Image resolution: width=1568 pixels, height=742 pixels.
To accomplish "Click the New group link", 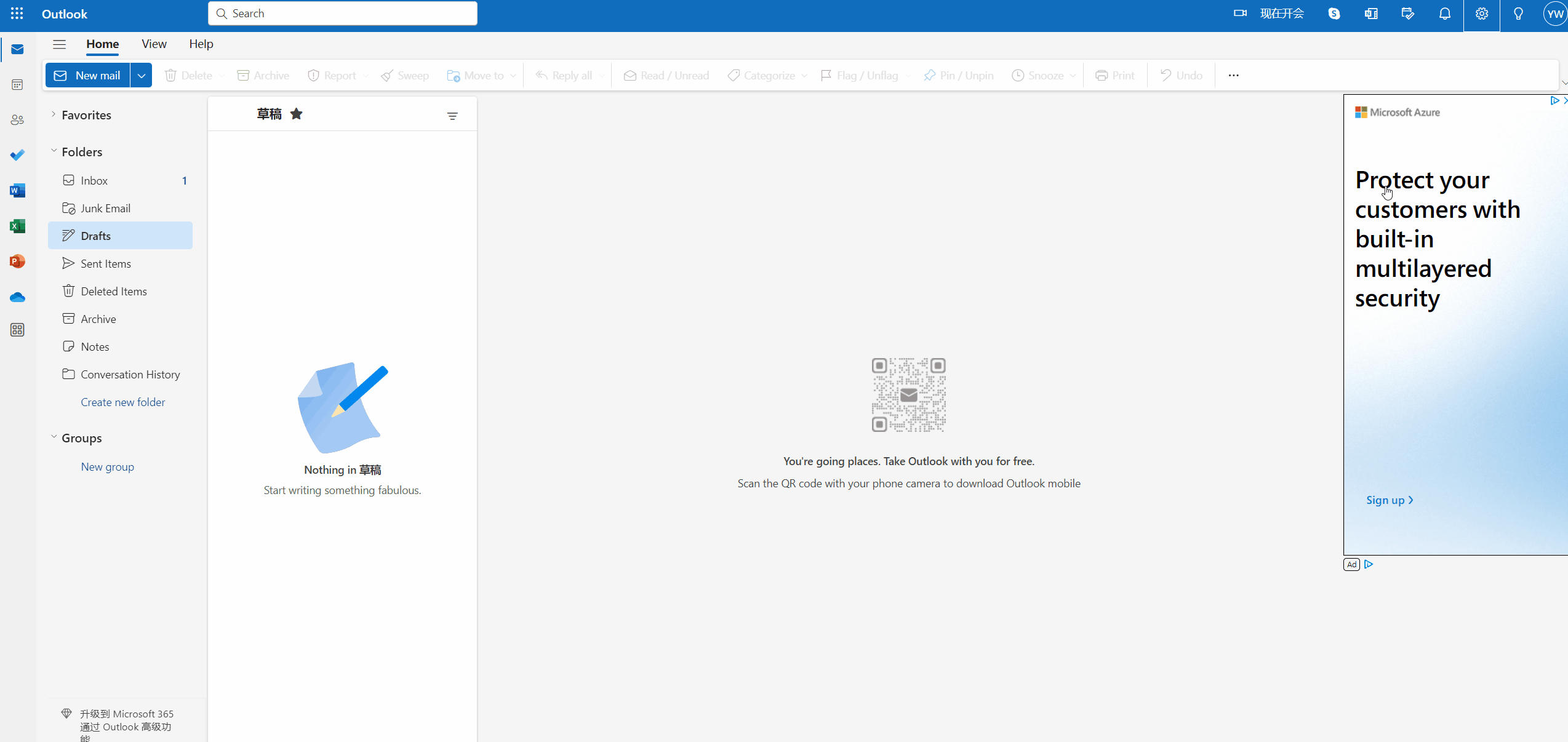I will tap(108, 466).
